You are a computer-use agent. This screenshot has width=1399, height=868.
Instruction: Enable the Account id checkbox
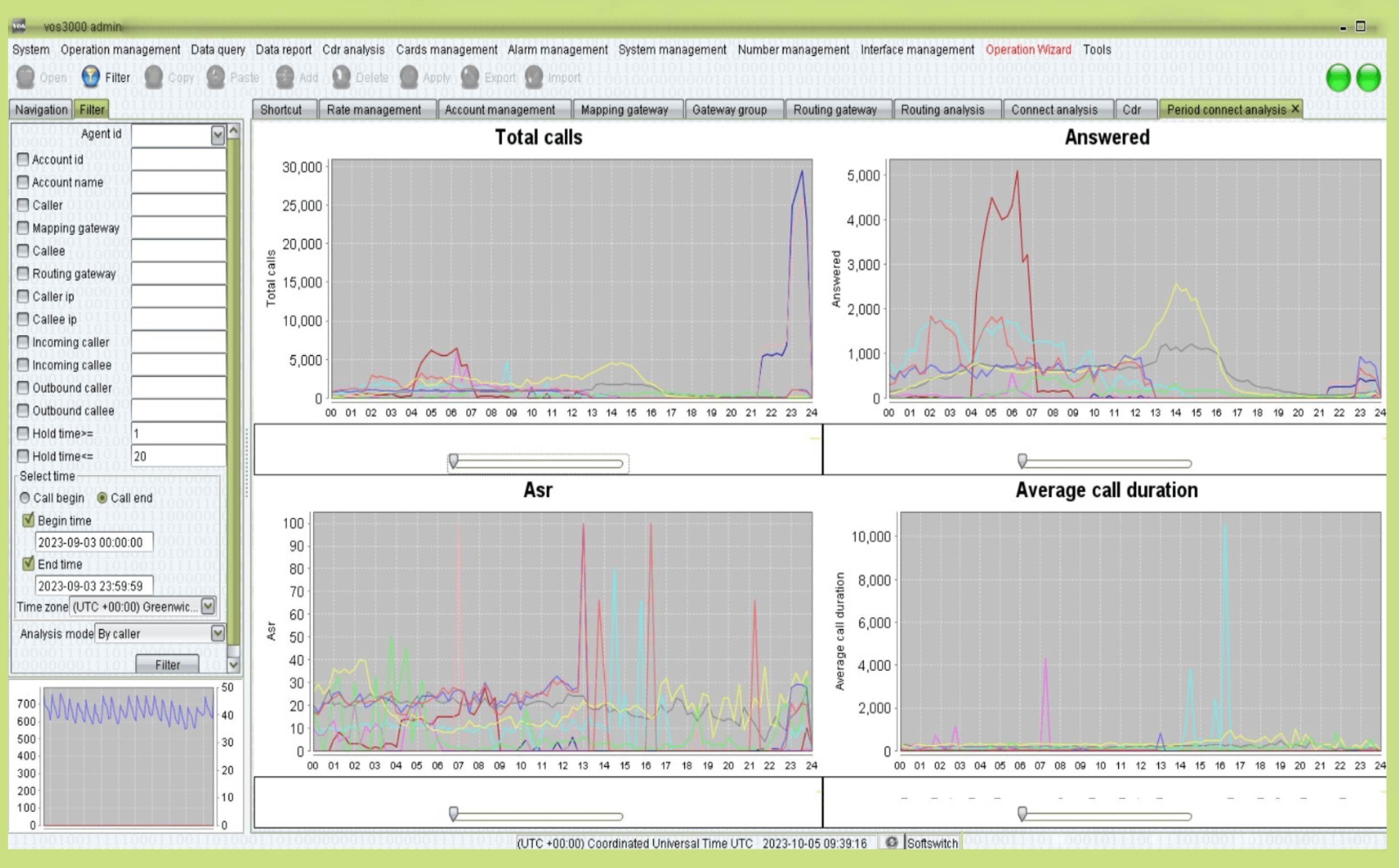(23, 159)
